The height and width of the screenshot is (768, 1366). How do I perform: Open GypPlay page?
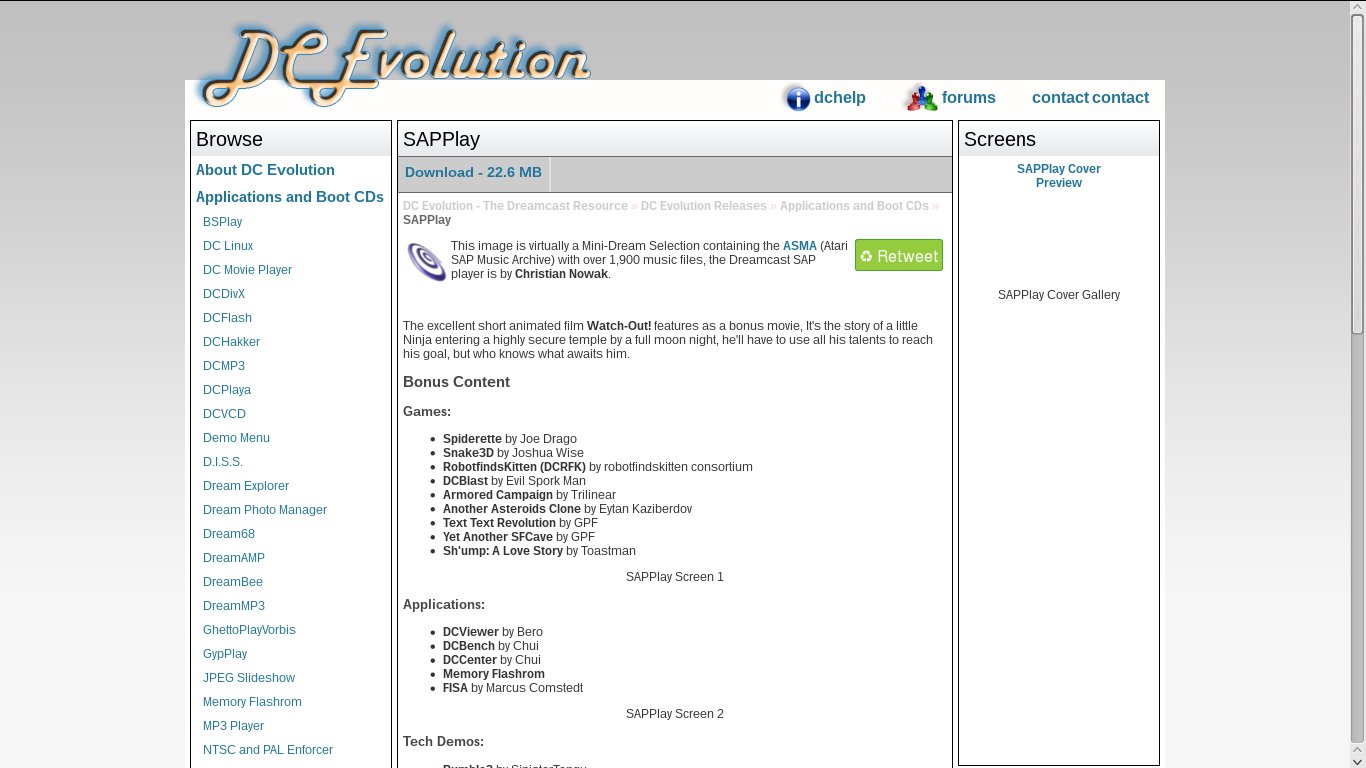point(225,654)
